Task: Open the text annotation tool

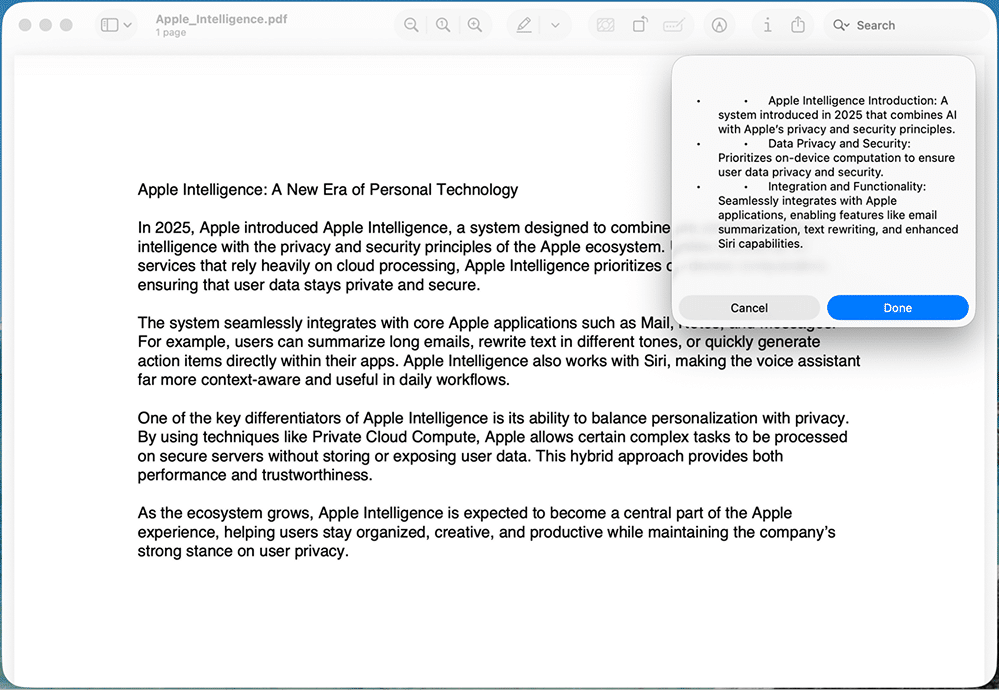Action: point(674,24)
